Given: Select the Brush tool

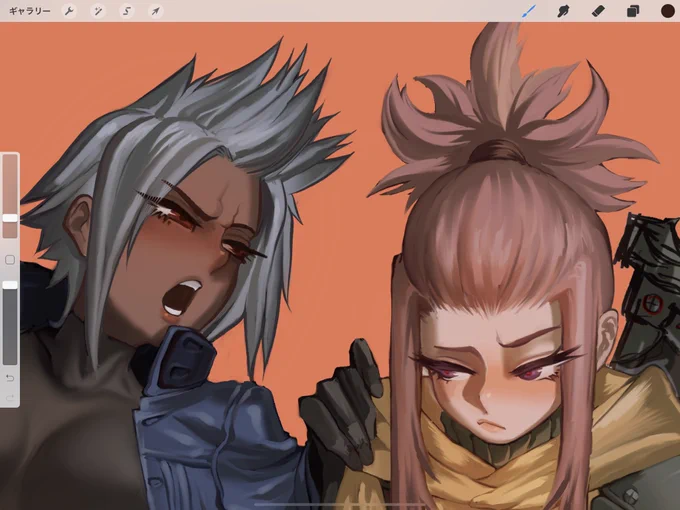Looking at the screenshot, I should 529,11.
